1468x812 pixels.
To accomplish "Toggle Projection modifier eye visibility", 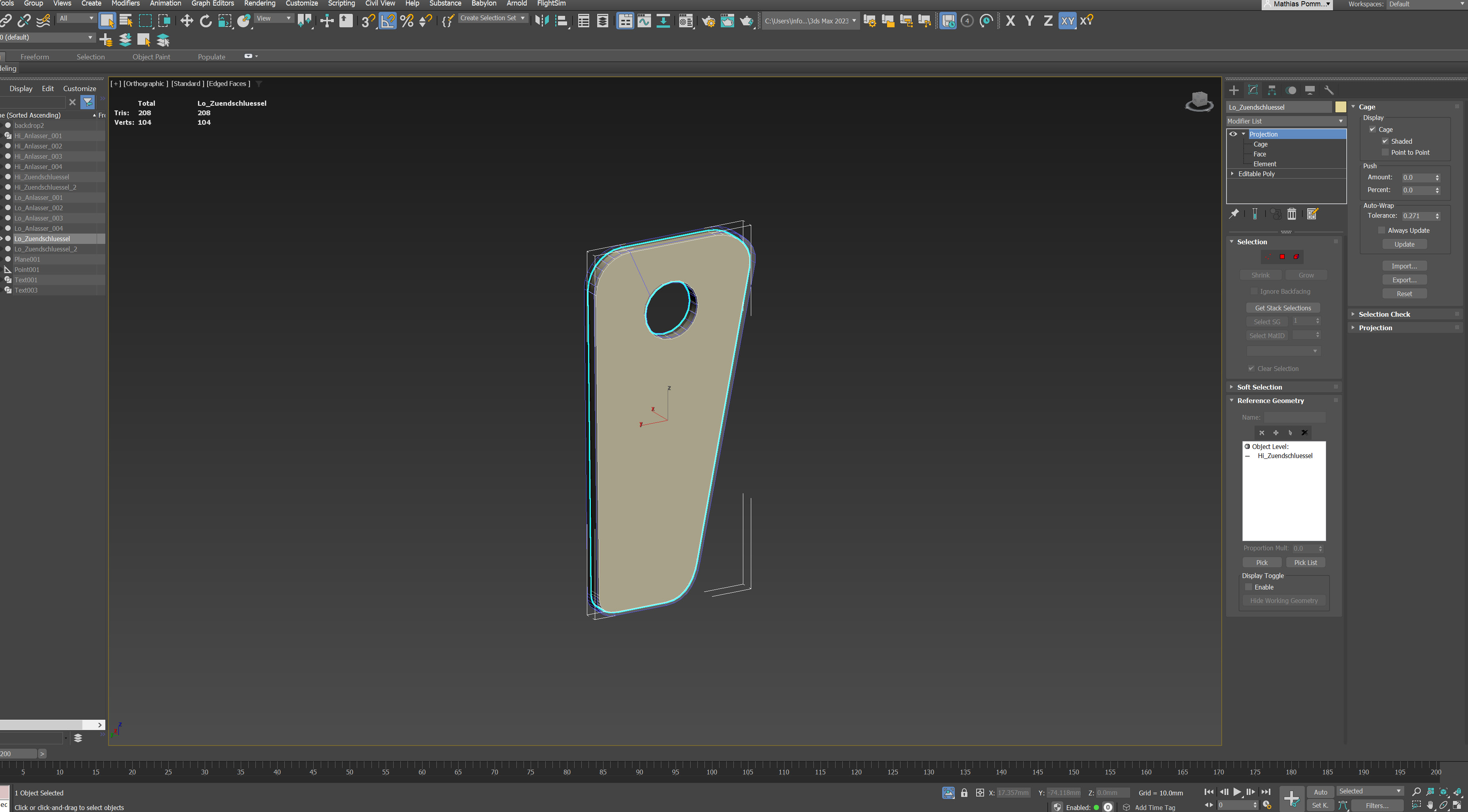I will pos(1233,134).
